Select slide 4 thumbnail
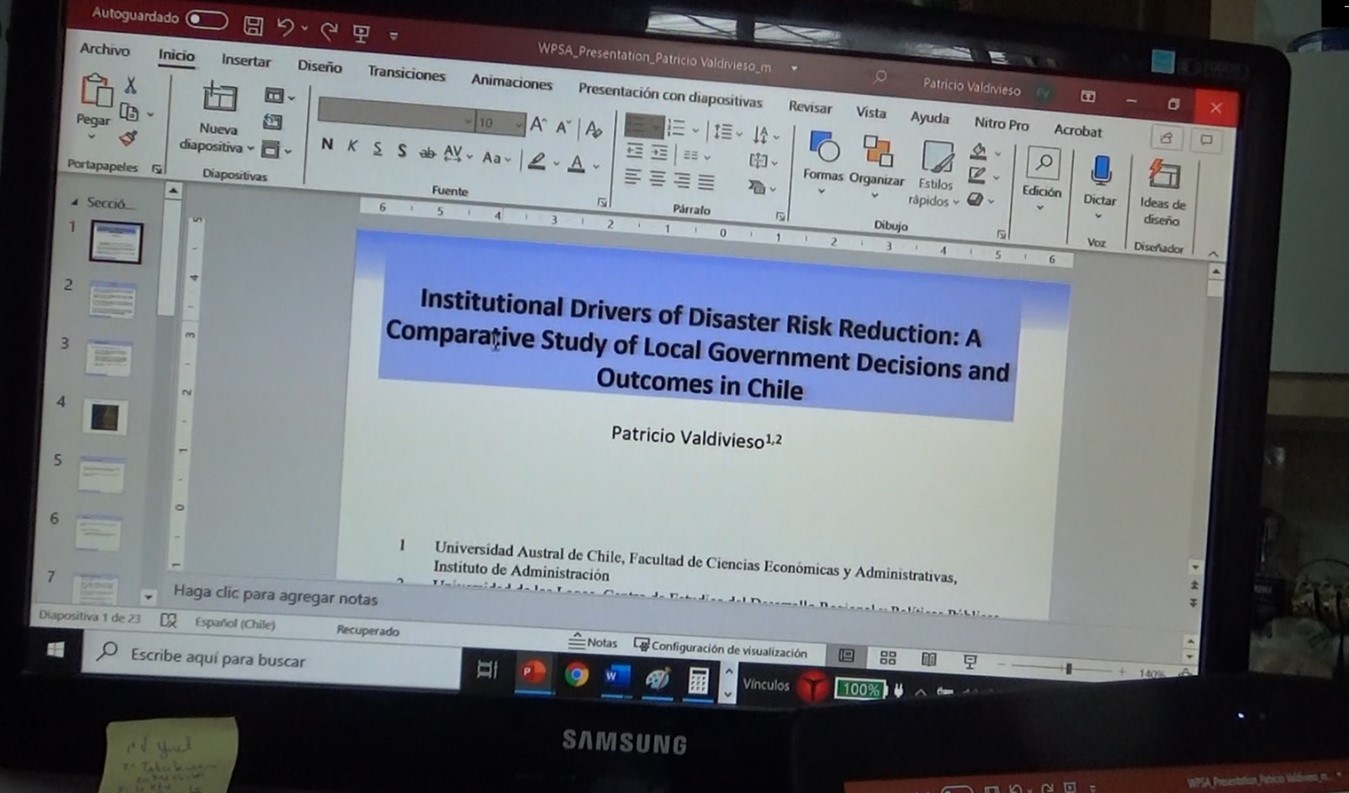The height and width of the screenshot is (793, 1349). click(x=107, y=417)
